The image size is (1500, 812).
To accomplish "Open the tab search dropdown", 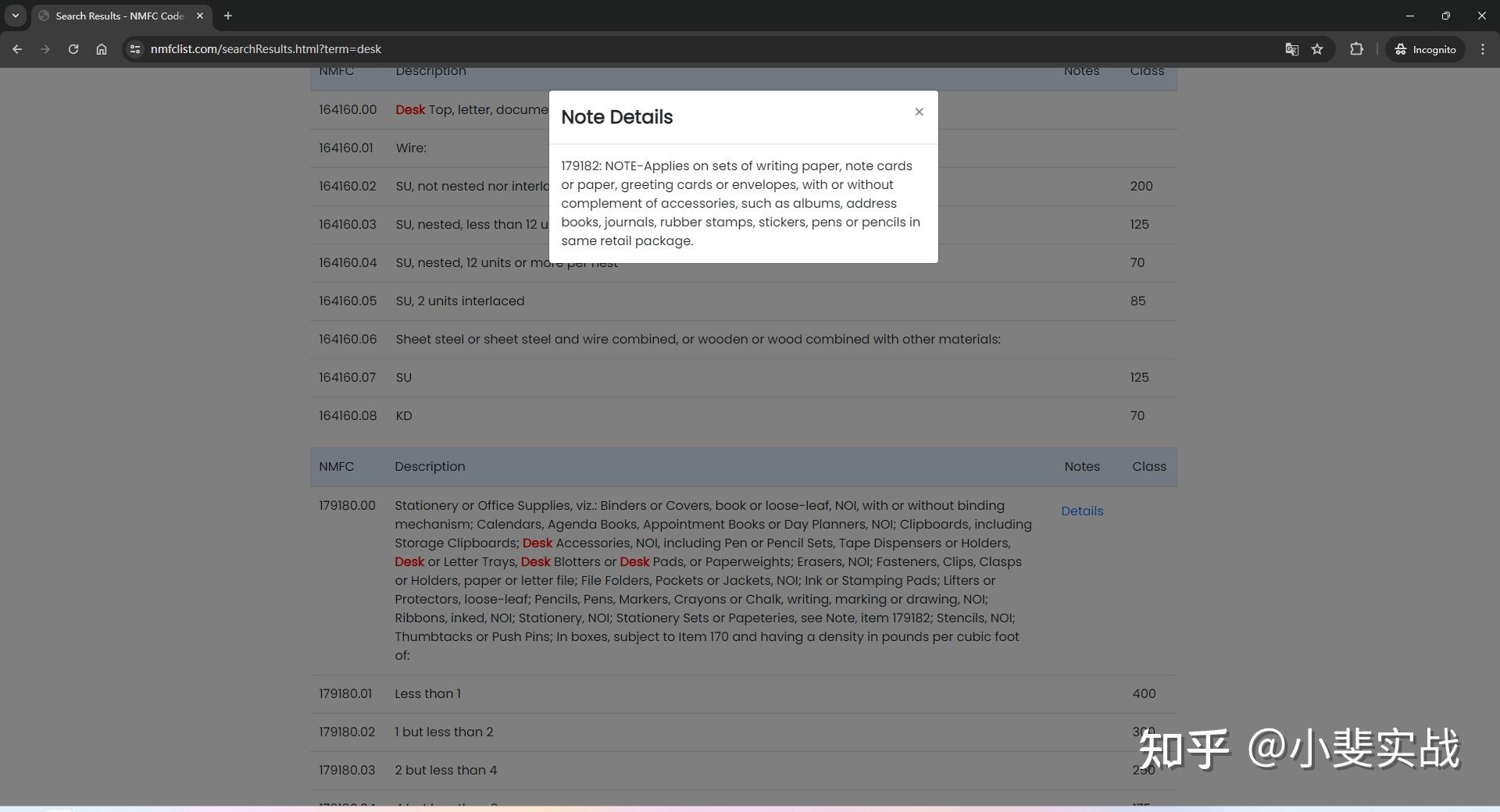I will click(x=15, y=16).
